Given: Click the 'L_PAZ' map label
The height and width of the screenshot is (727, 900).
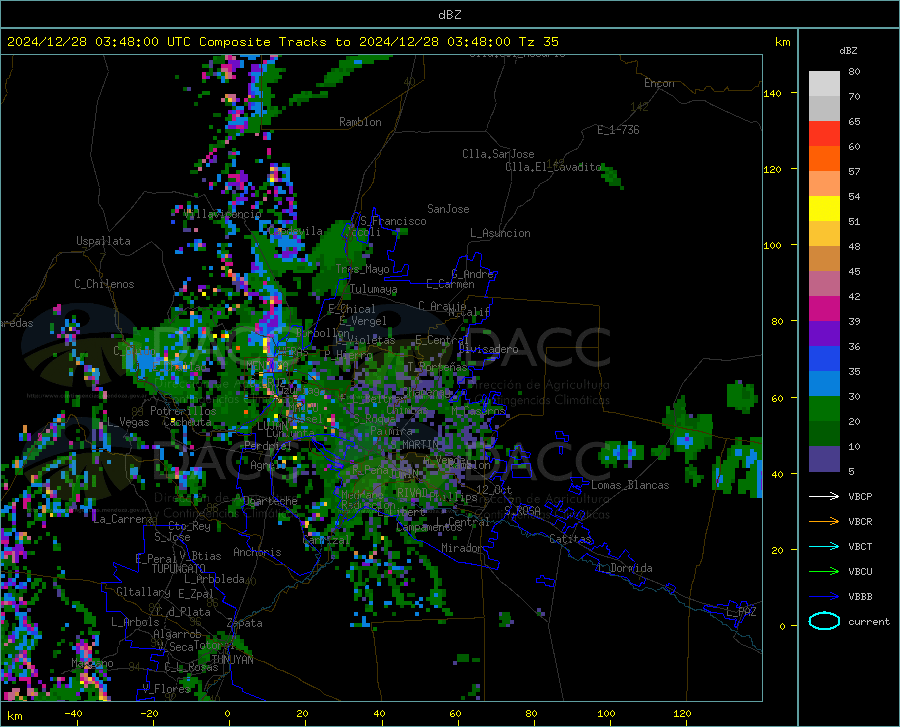Looking at the screenshot, I should [x=741, y=612].
